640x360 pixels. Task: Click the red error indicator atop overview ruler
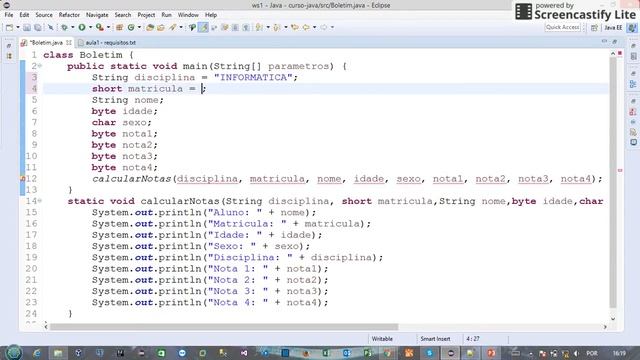point(620,53)
